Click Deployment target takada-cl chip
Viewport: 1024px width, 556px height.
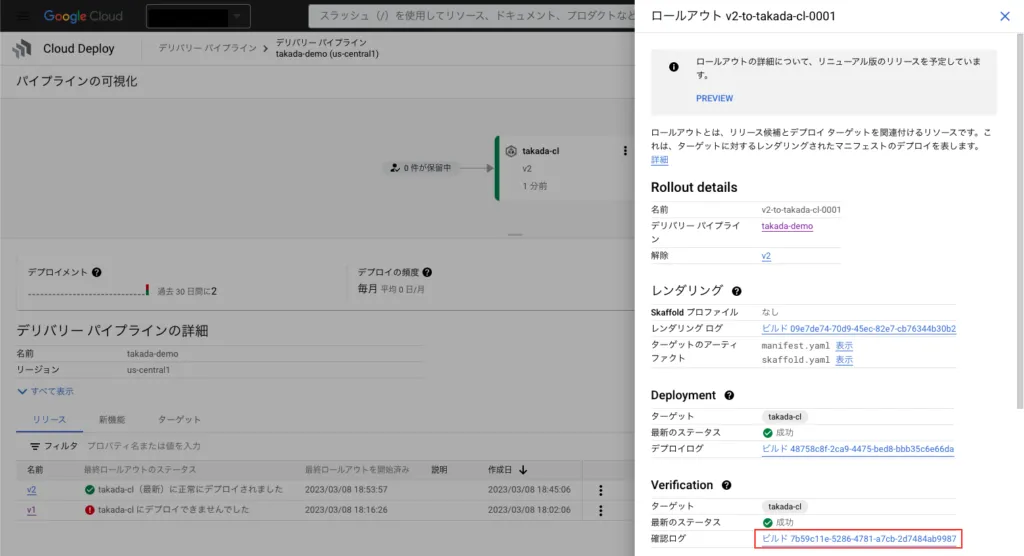click(784, 416)
